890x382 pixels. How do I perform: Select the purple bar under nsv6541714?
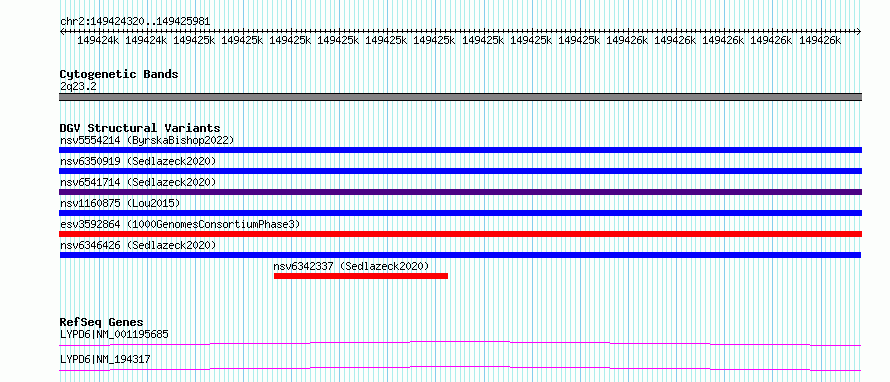coord(460,192)
